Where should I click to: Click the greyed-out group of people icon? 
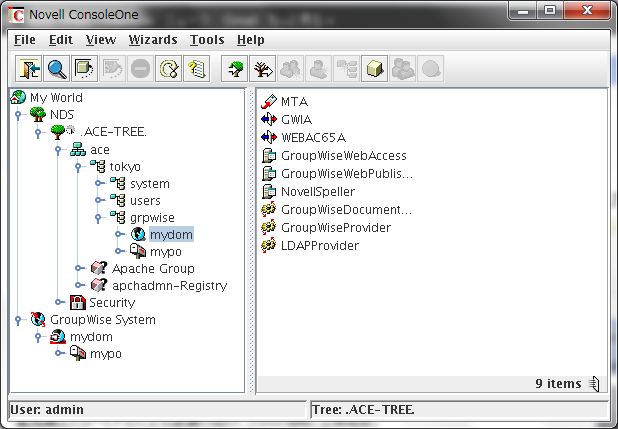tap(290, 69)
